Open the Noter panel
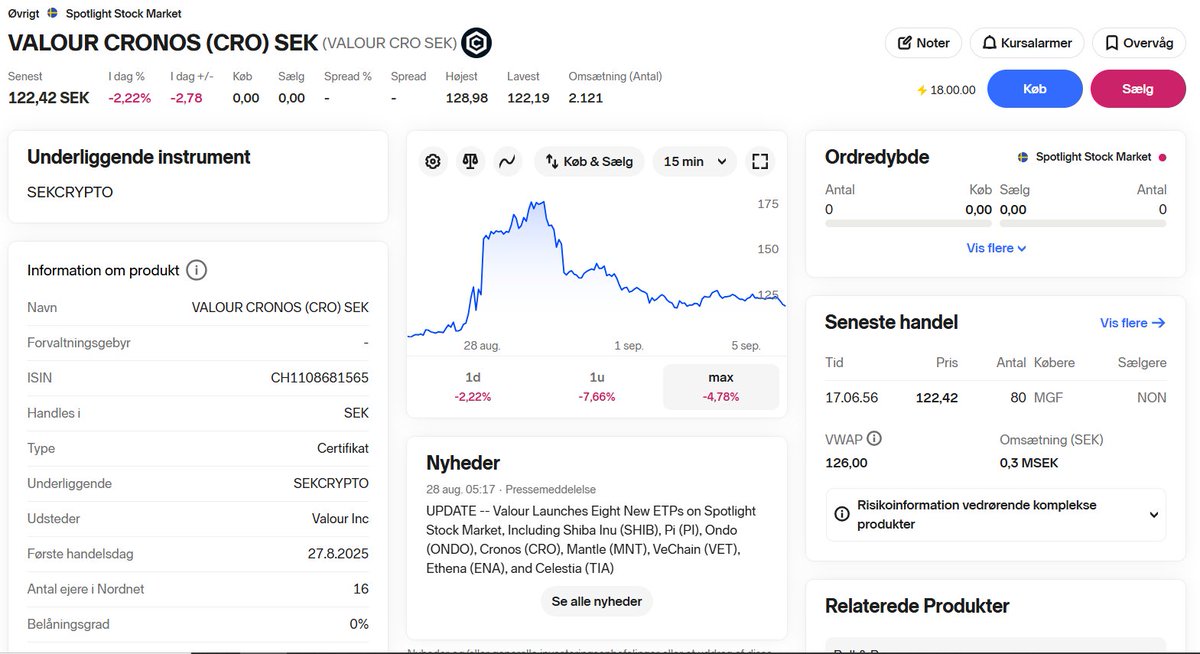 922,42
